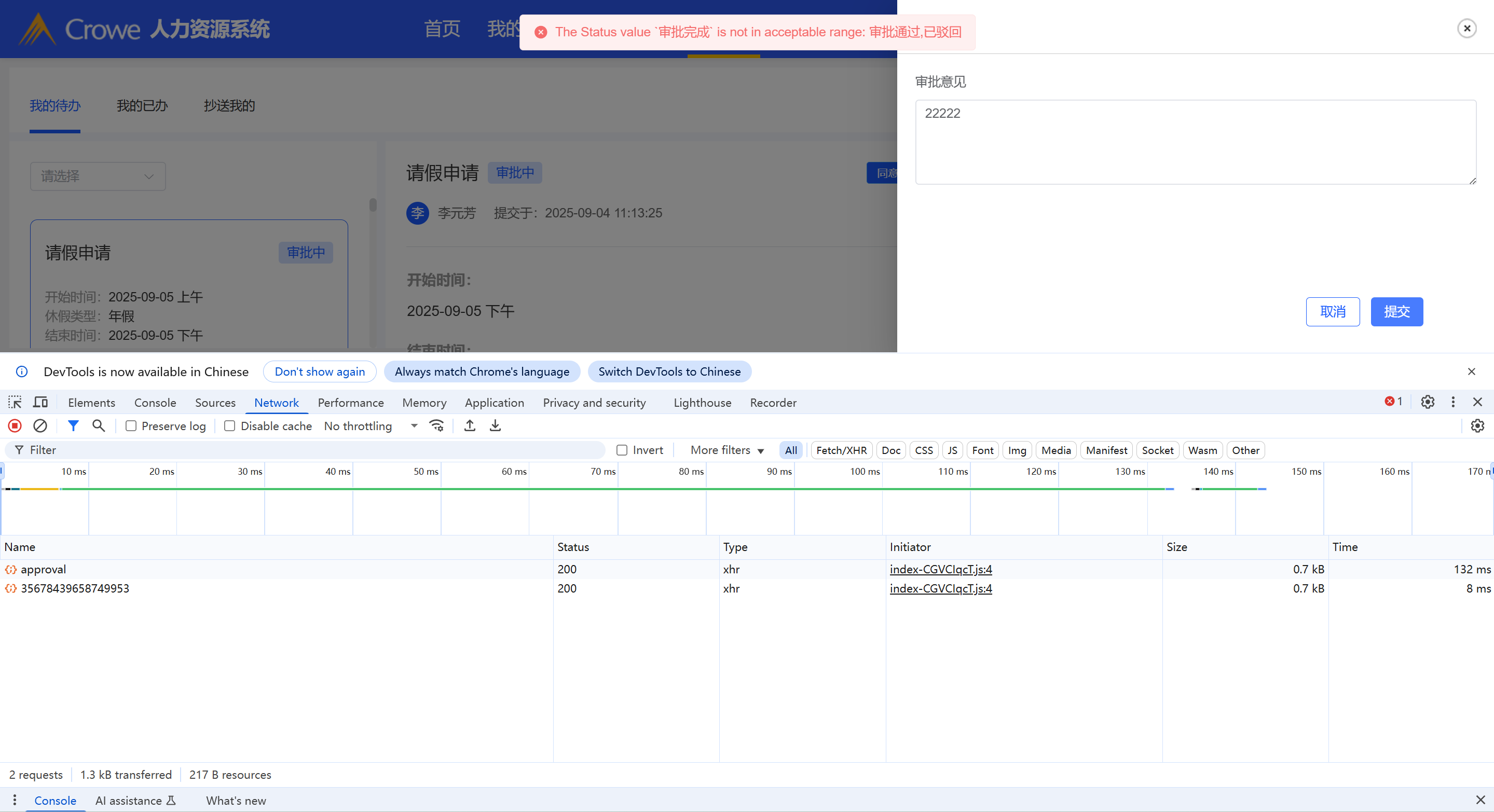Activate the inspect element picker icon
This screenshot has width=1494, height=812.
coord(15,402)
